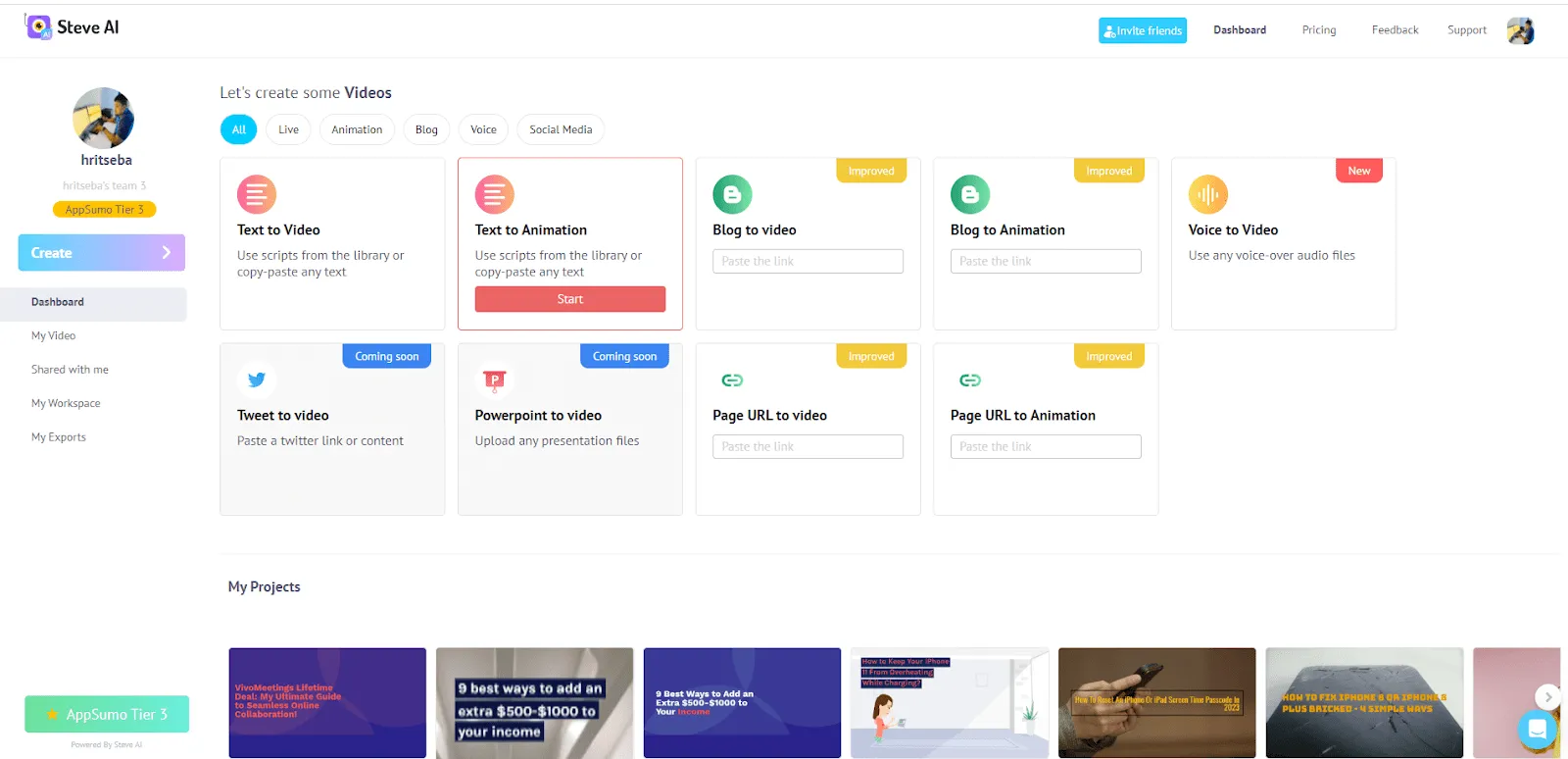The width and height of the screenshot is (1568, 759).
Task: Select the Live filter tab
Action: (288, 129)
